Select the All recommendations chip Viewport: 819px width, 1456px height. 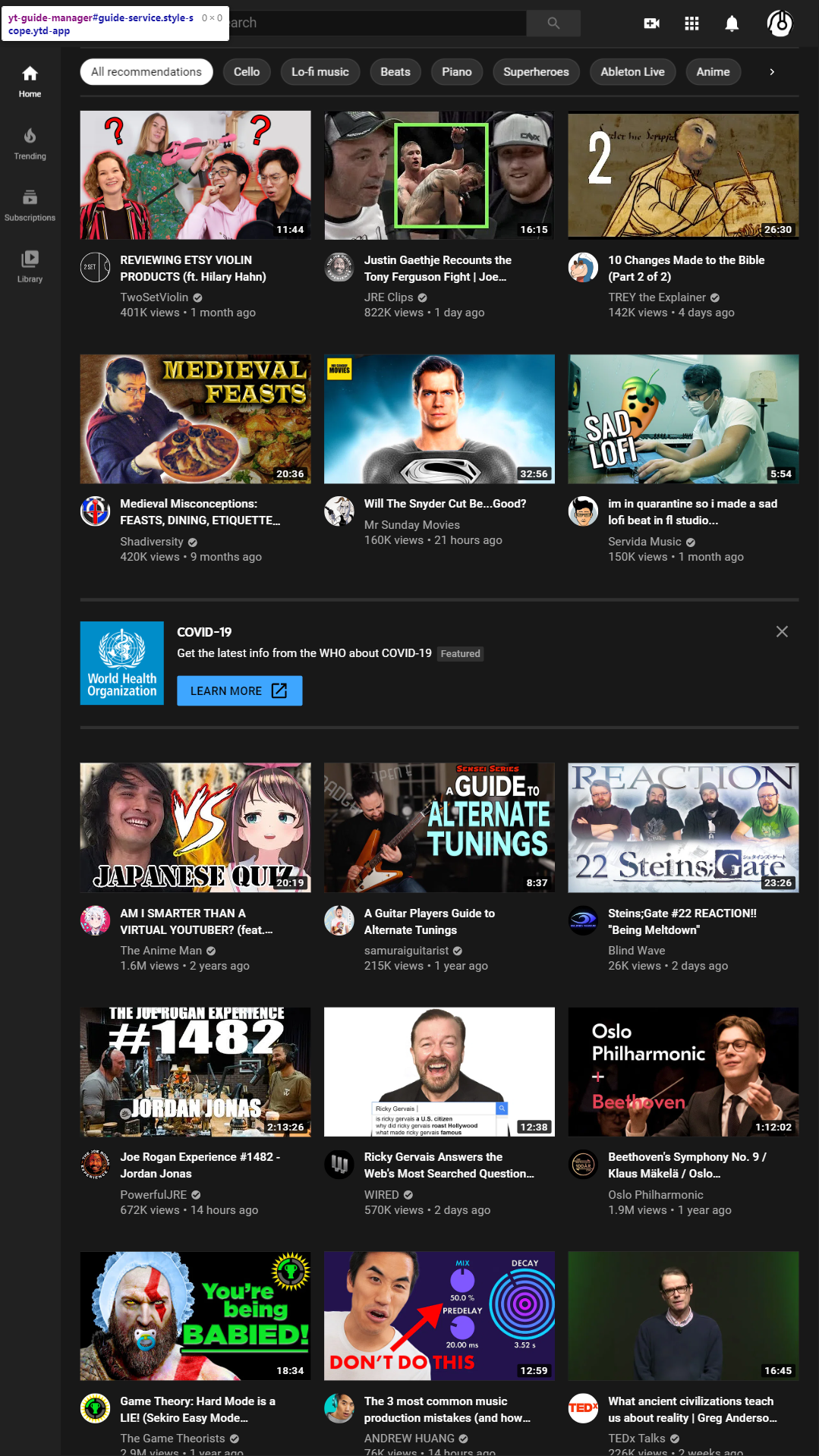click(x=146, y=72)
